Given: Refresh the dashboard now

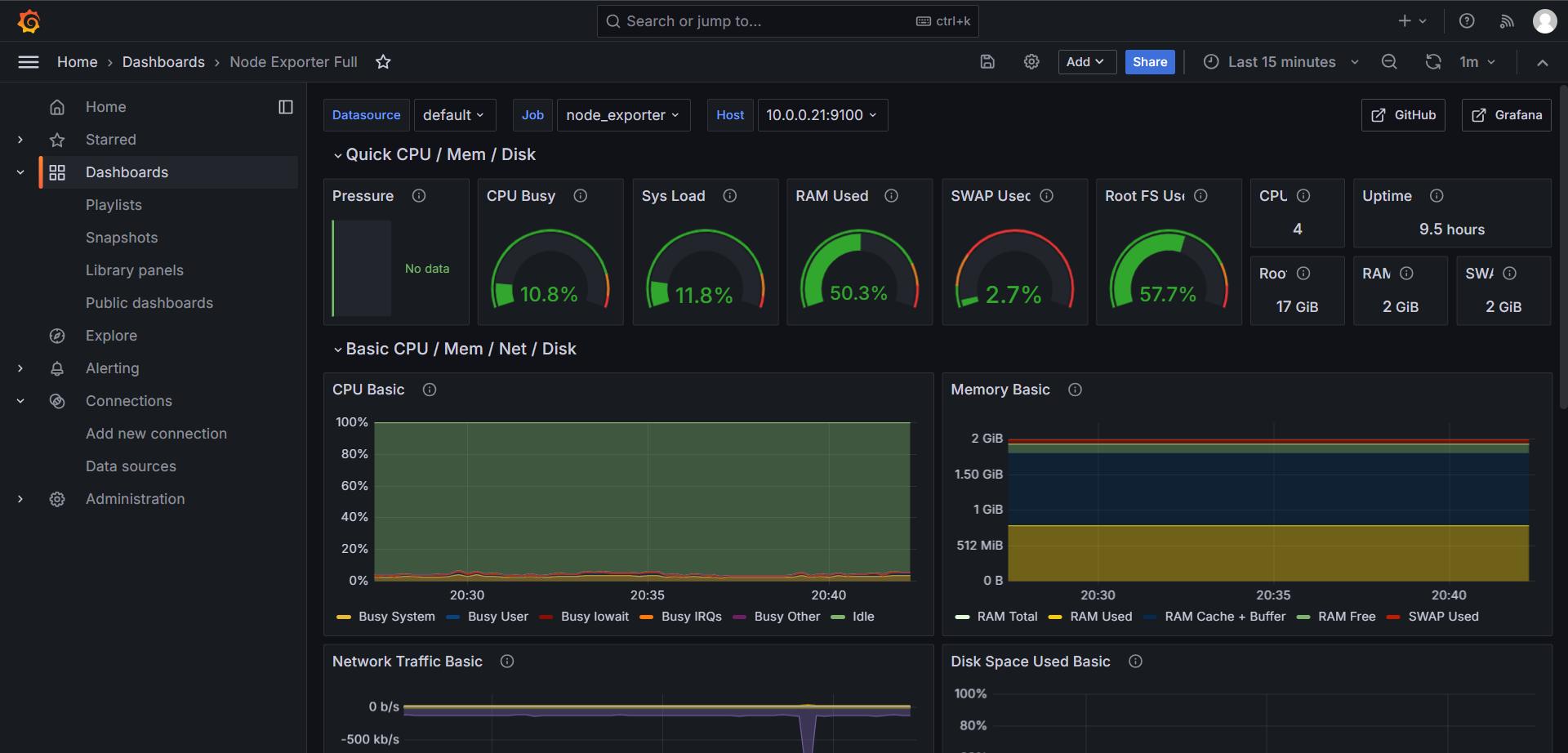Looking at the screenshot, I should click(x=1432, y=62).
